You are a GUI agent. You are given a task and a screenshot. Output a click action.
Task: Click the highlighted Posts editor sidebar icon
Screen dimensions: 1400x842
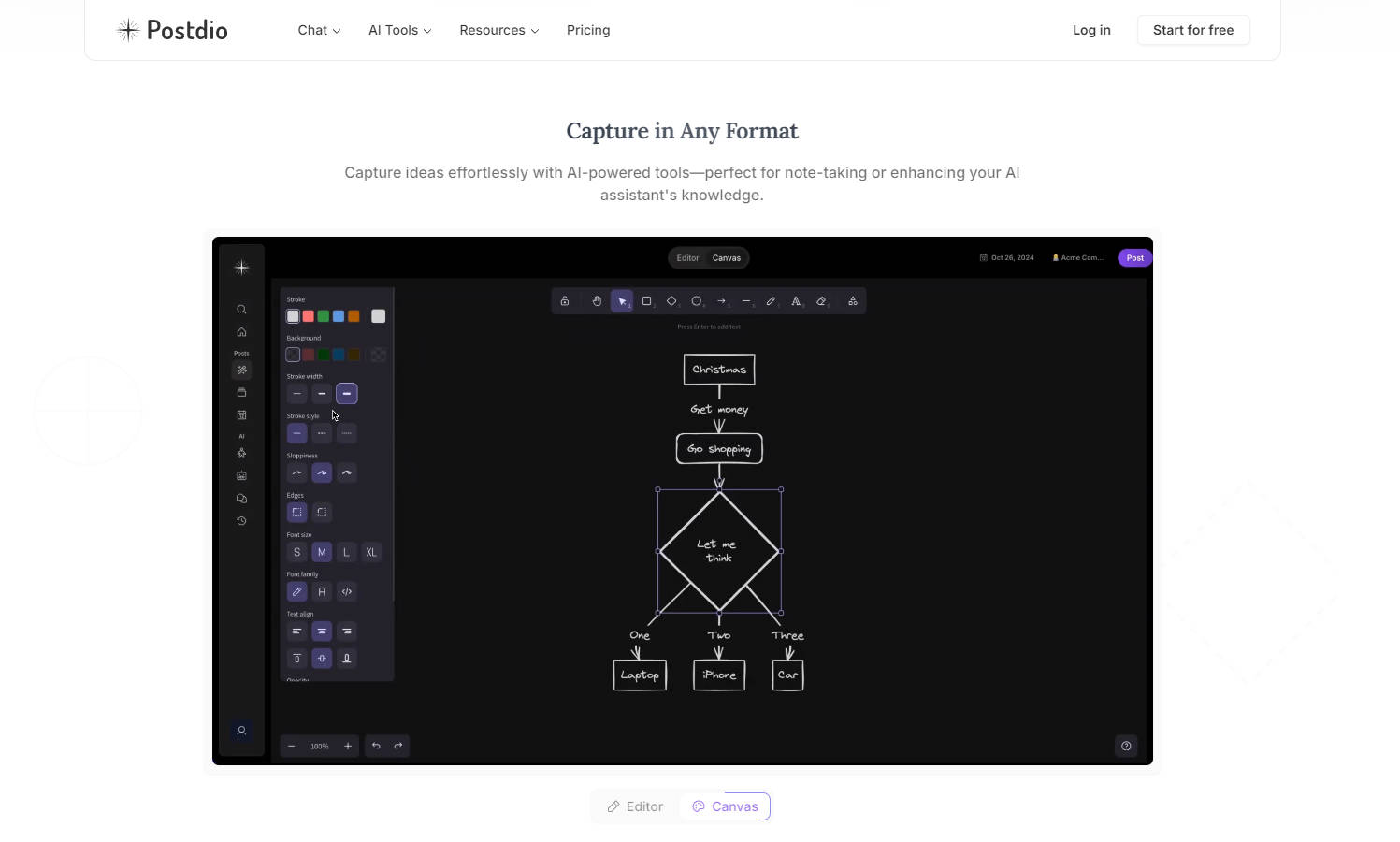(x=241, y=370)
